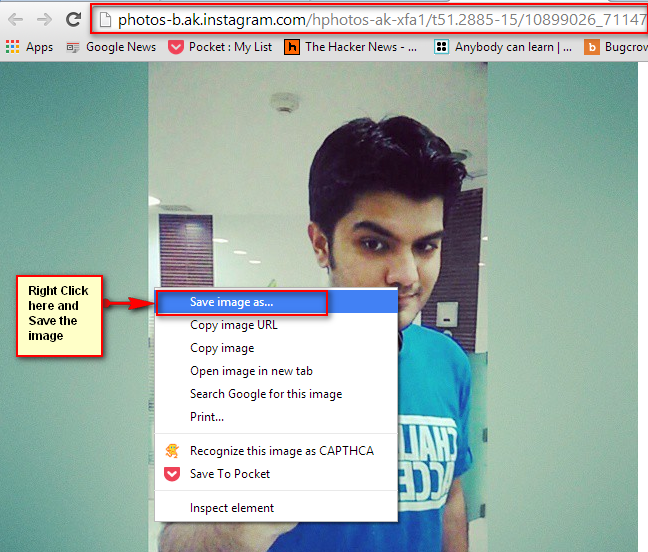Screen dimensions: 648x552
Task: Choose Save To Pocket entry
Action: 276,474
